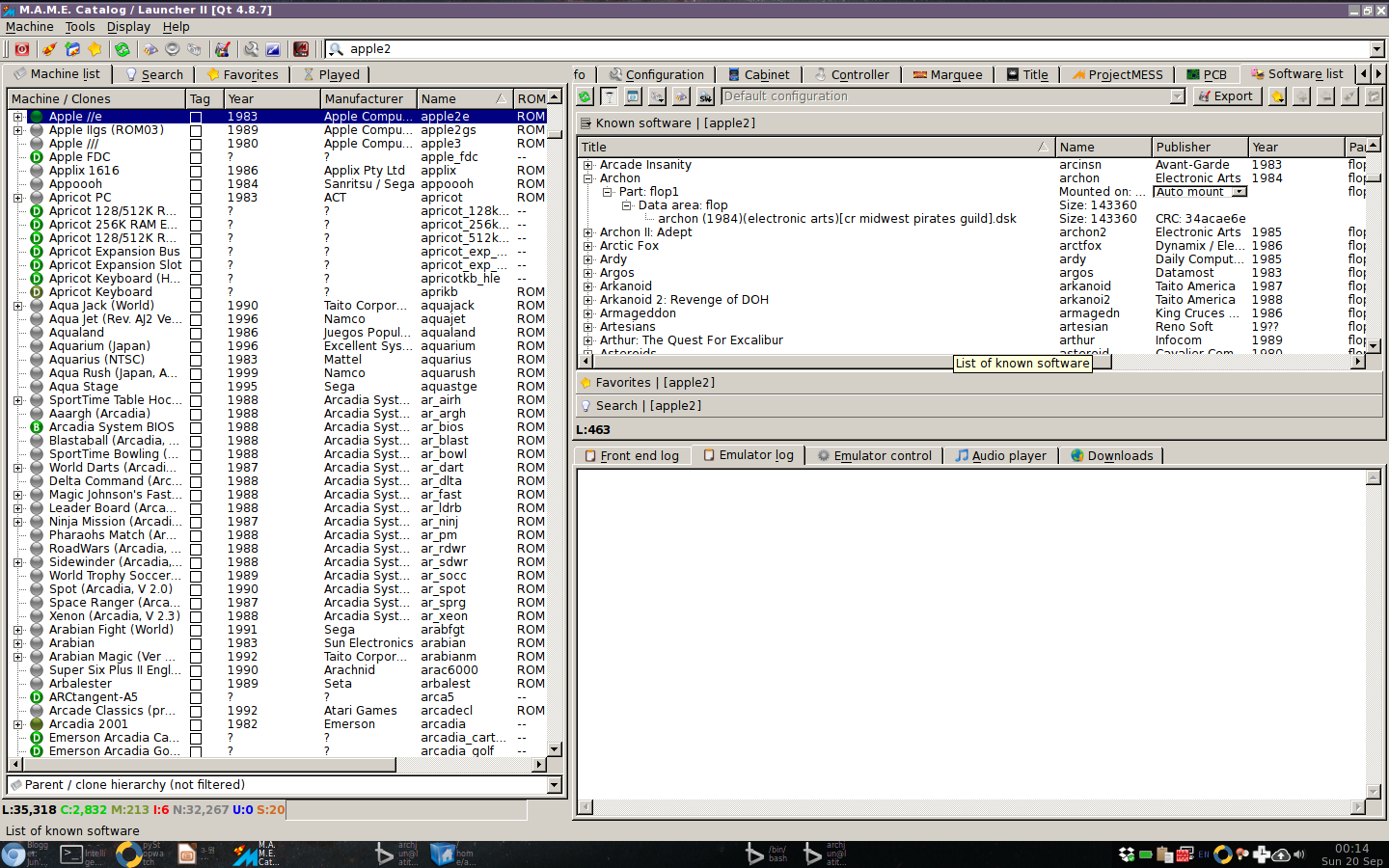Toggle the tag checkbox for Apple IIgs (ROM03)
The width and height of the screenshot is (1389, 868).
tap(196, 130)
